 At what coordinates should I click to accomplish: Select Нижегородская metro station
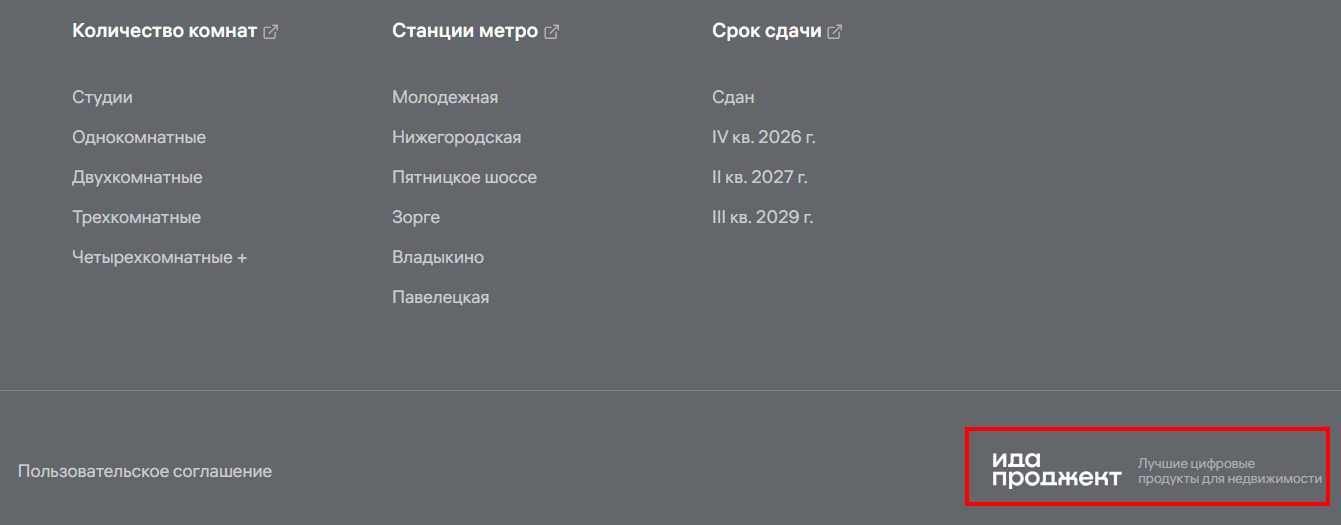pos(456,138)
